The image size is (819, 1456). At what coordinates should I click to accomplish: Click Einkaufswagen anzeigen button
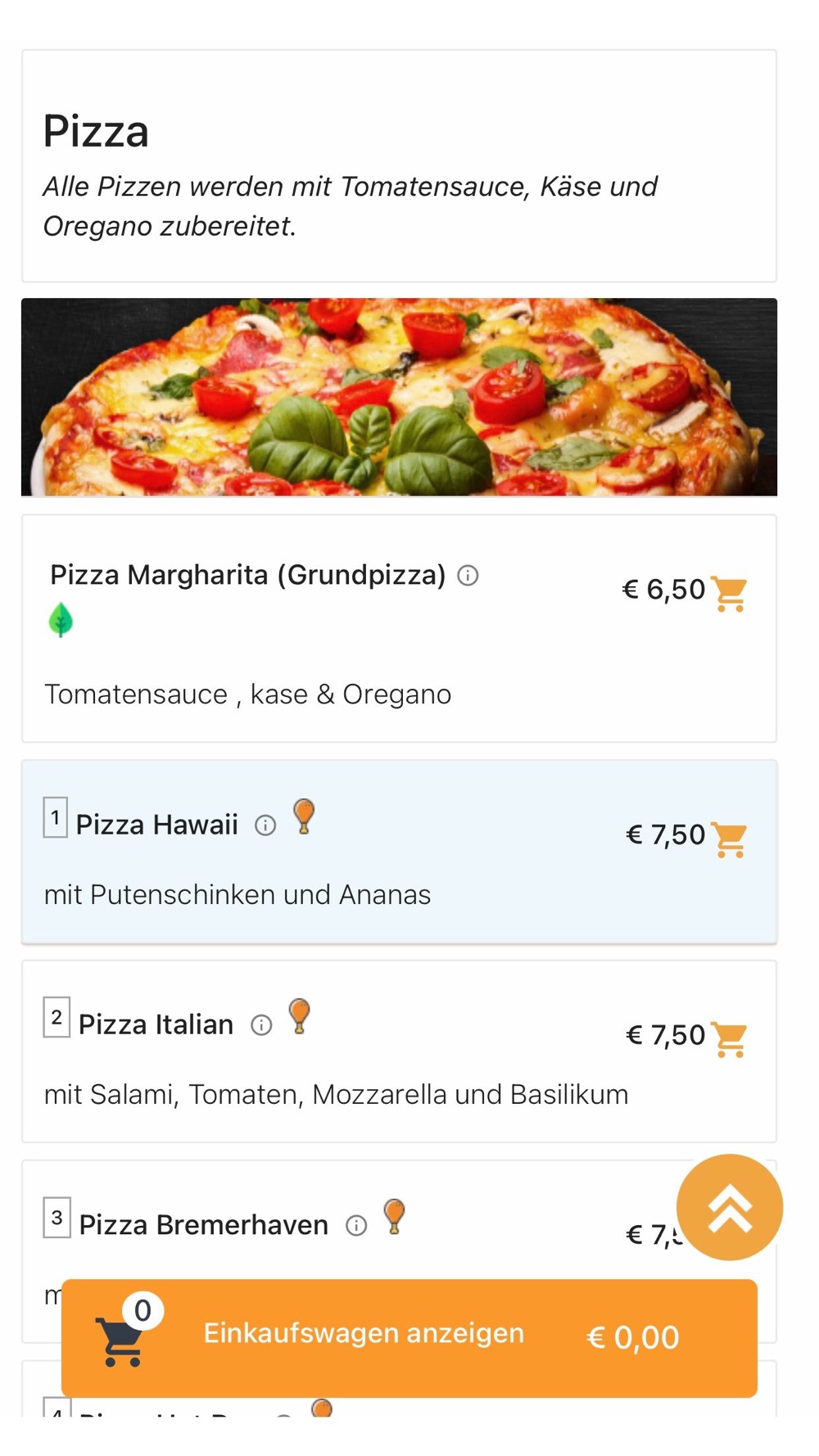[364, 1333]
